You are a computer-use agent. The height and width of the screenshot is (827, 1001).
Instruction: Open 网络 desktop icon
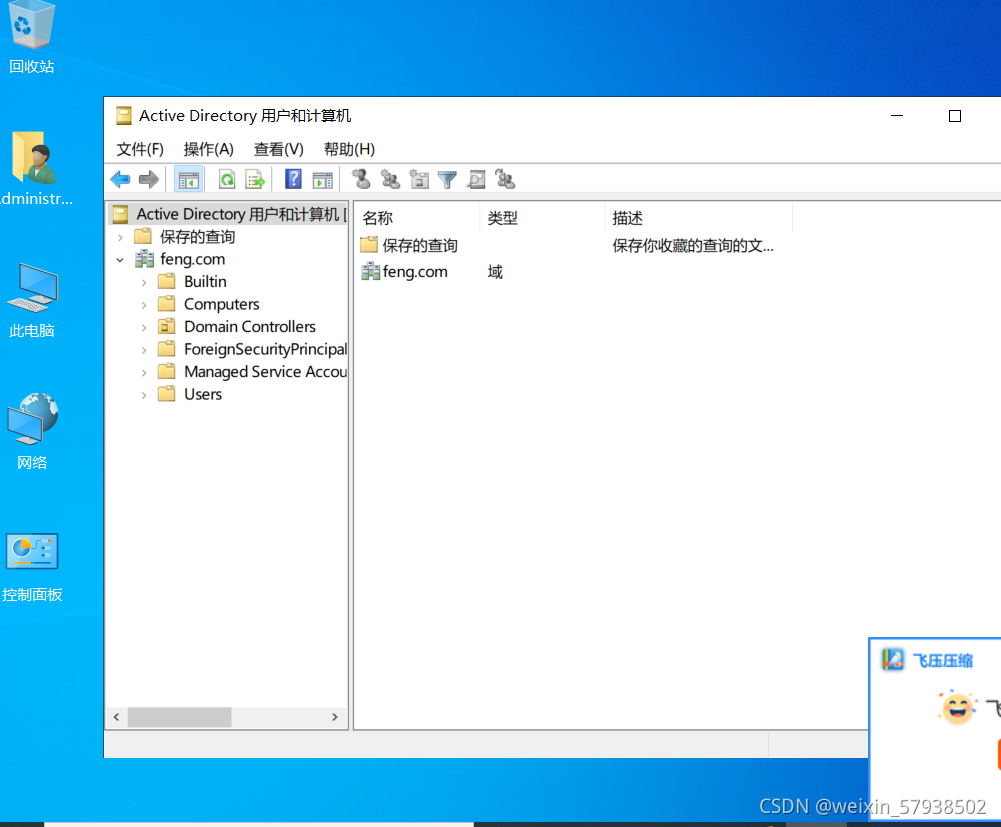click(32, 432)
